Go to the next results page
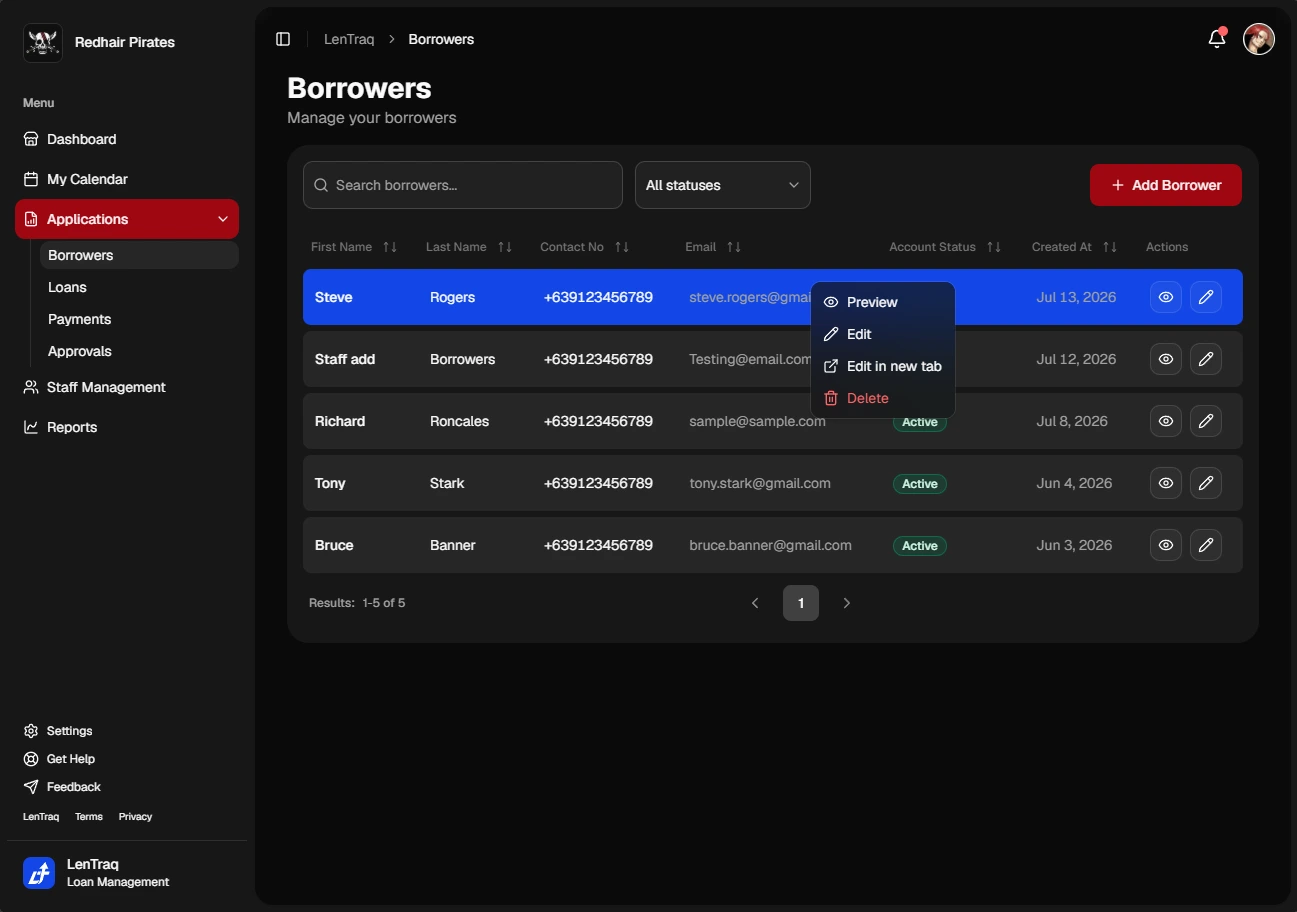This screenshot has height=912, width=1297. [847, 603]
